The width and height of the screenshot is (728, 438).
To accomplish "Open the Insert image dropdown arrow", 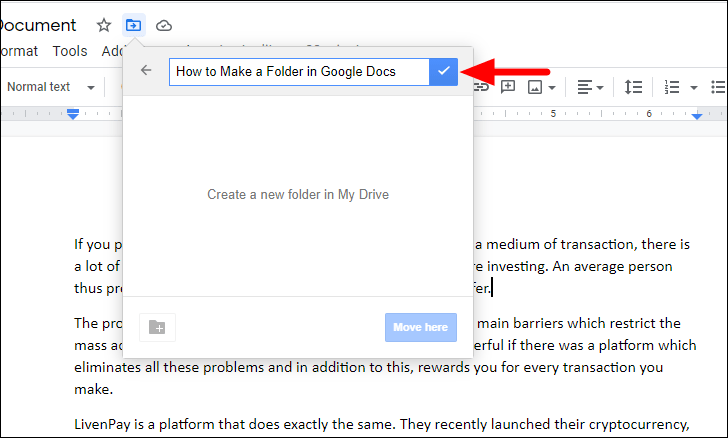I will point(552,87).
